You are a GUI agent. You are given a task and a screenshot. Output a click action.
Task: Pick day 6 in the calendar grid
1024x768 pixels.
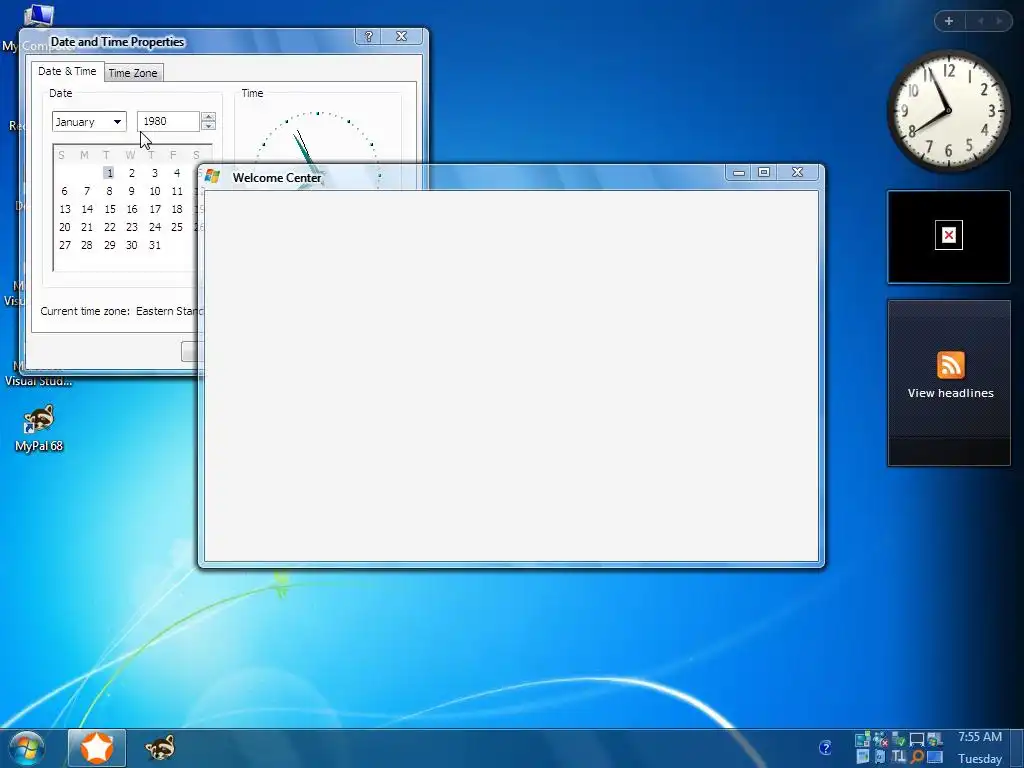coord(64,191)
